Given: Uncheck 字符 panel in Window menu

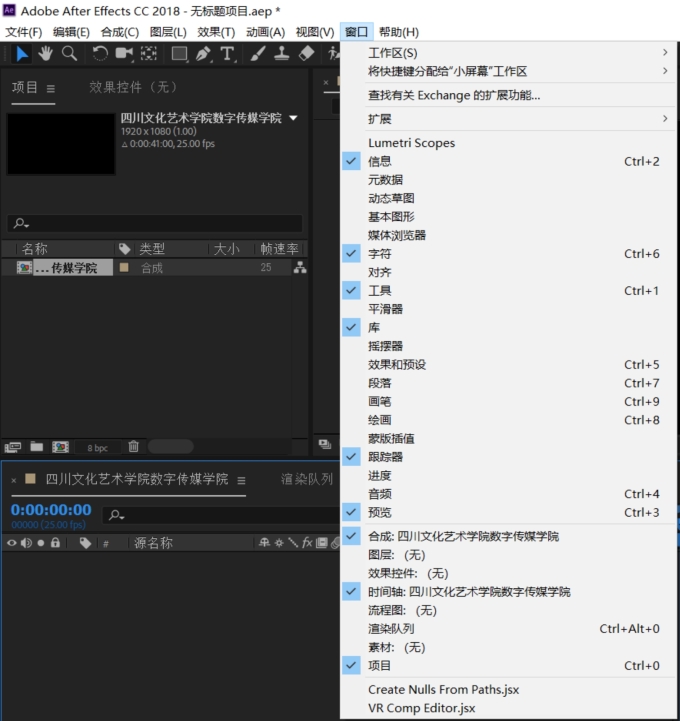Looking at the screenshot, I should click(x=509, y=254).
